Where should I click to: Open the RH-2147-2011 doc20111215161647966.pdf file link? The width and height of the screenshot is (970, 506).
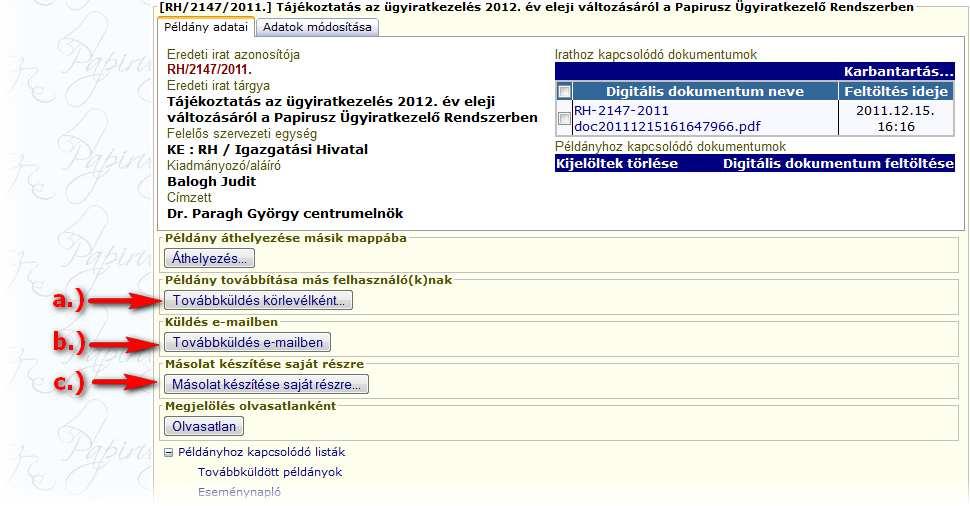[667, 119]
